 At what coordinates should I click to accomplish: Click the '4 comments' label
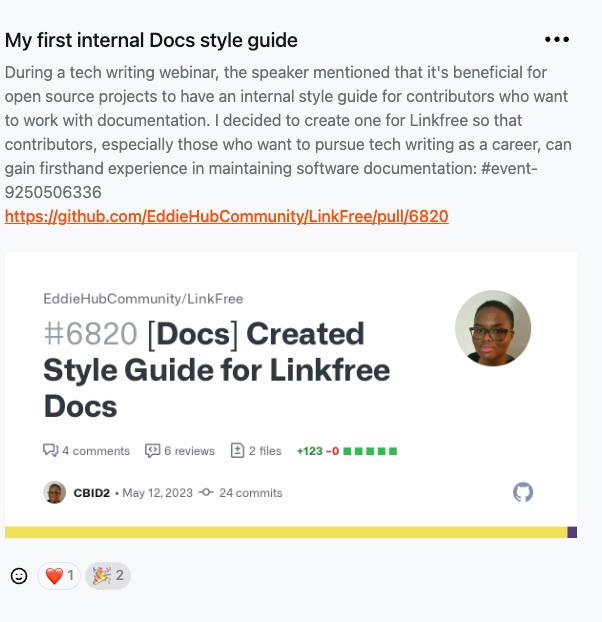[96, 451]
